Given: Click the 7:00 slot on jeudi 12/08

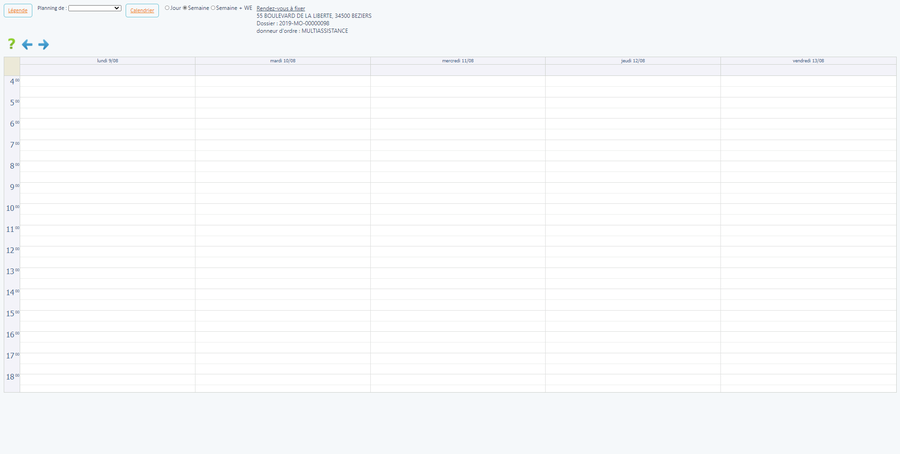Looking at the screenshot, I should click(632, 145).
